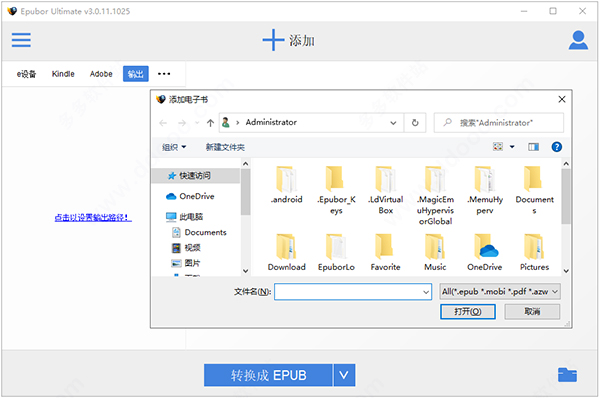Click the Administrator path segment in address bar
600x398 pixels.
click(271, 122)
